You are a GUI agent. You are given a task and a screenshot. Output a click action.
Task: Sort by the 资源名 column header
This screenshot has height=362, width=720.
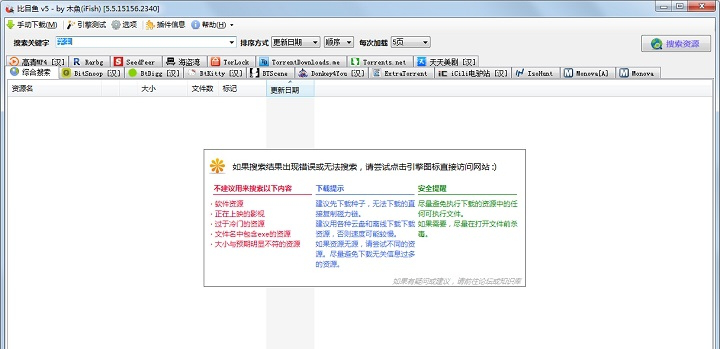pyautogui.click(x=55, y=89)
